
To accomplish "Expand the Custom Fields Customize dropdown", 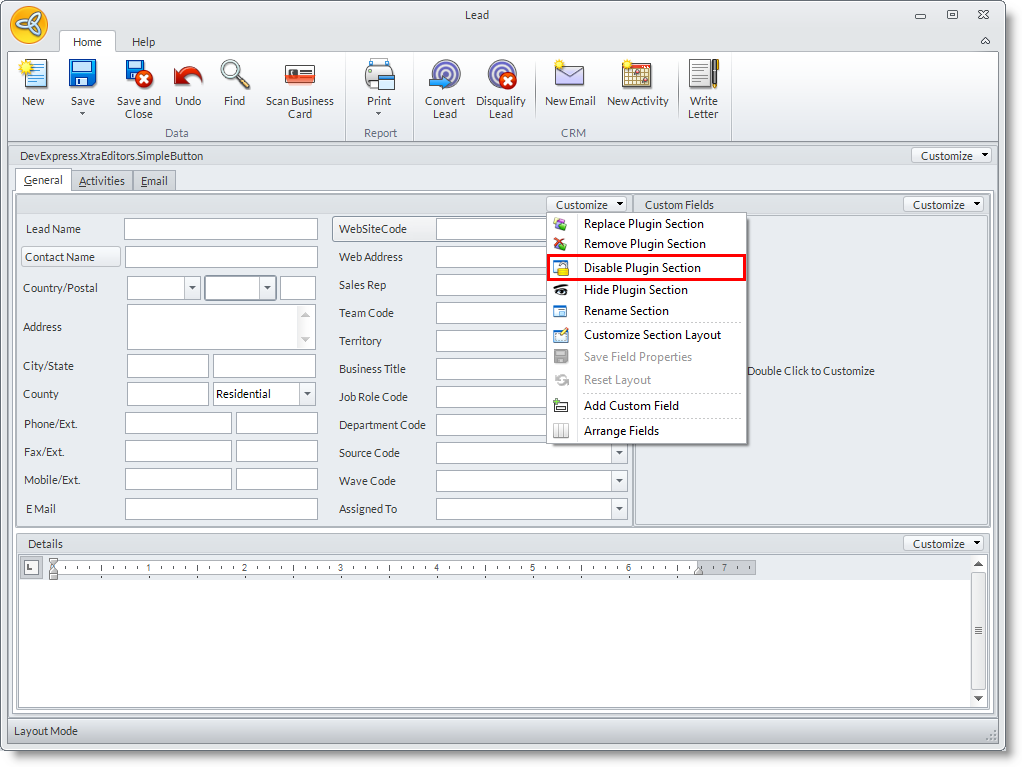I will tap(943, 205).
